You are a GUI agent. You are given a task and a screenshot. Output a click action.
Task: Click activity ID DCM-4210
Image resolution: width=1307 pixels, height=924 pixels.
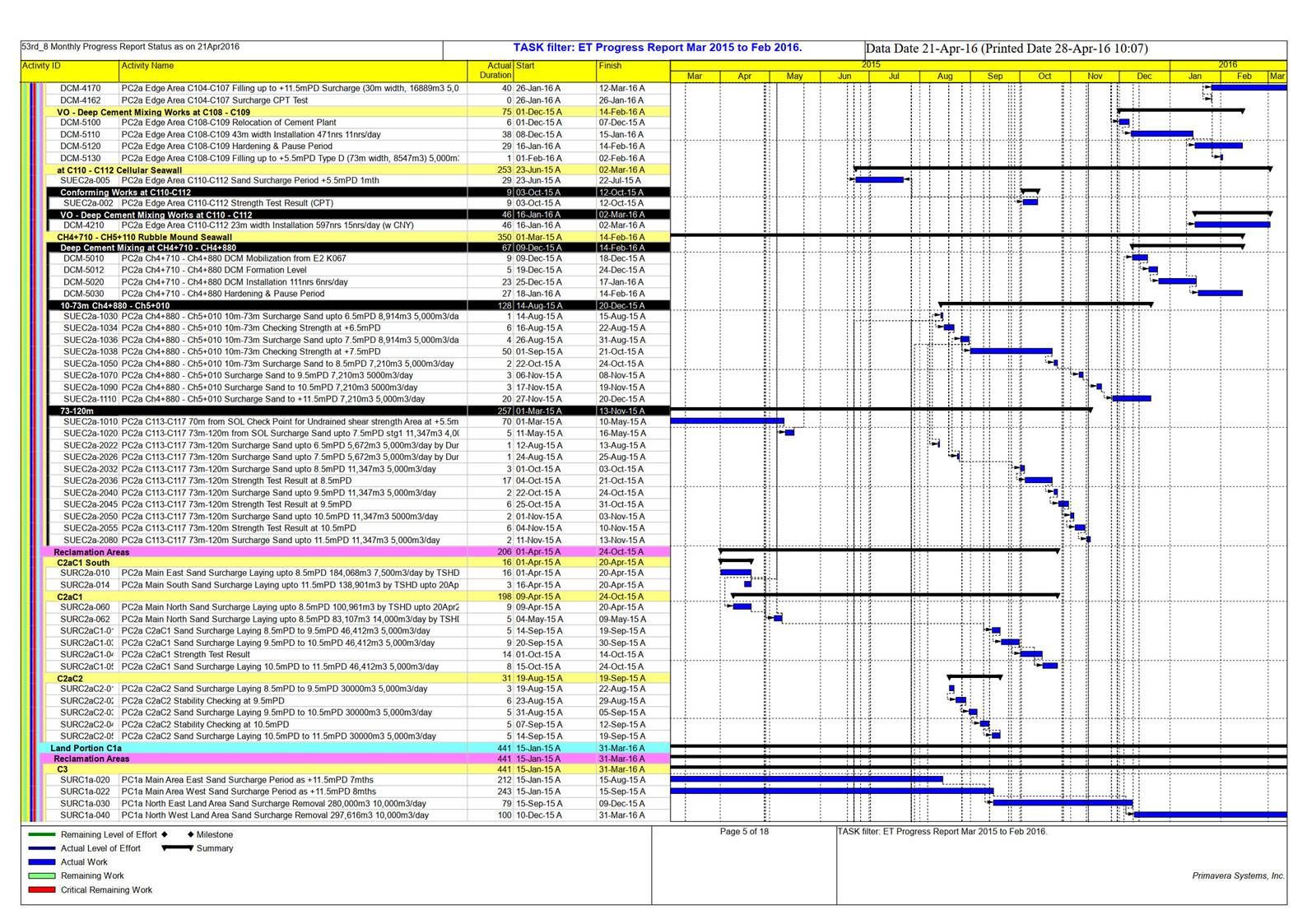pos(84,225)
